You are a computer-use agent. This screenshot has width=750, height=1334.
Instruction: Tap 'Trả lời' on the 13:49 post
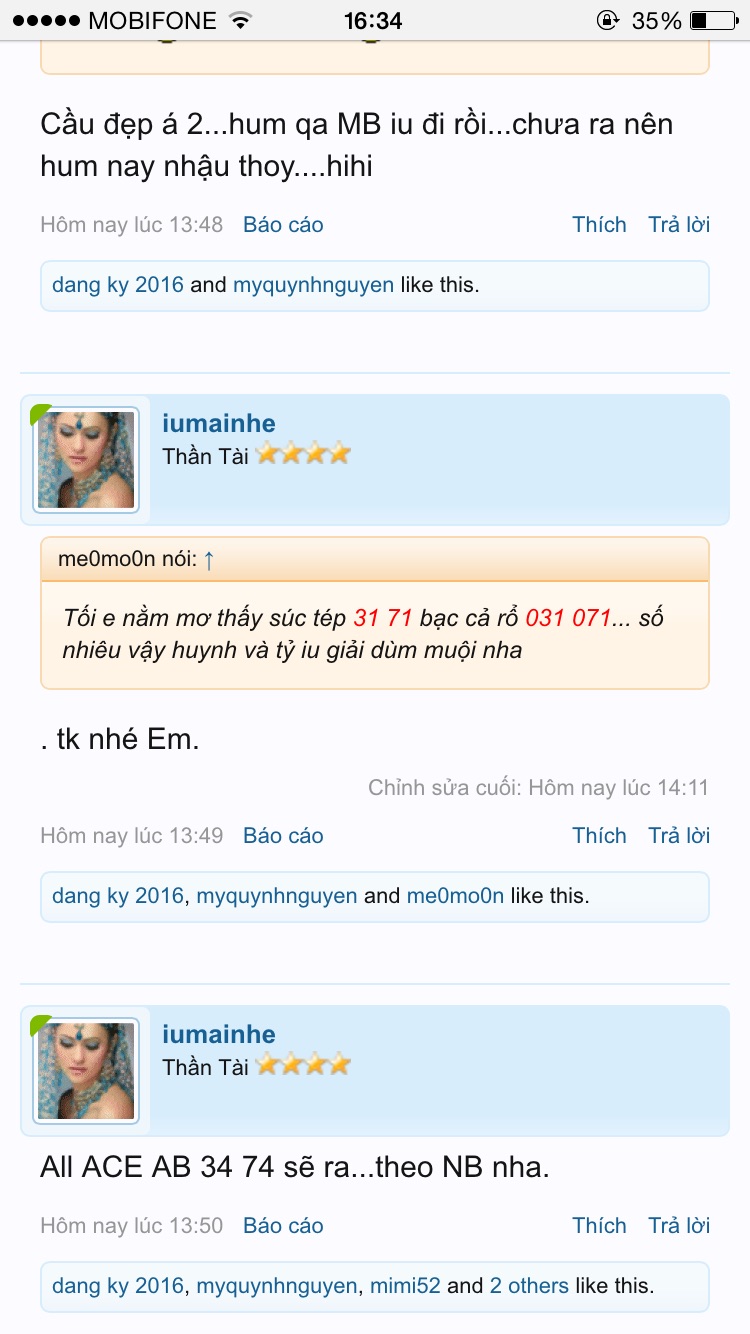pos(679,836)
